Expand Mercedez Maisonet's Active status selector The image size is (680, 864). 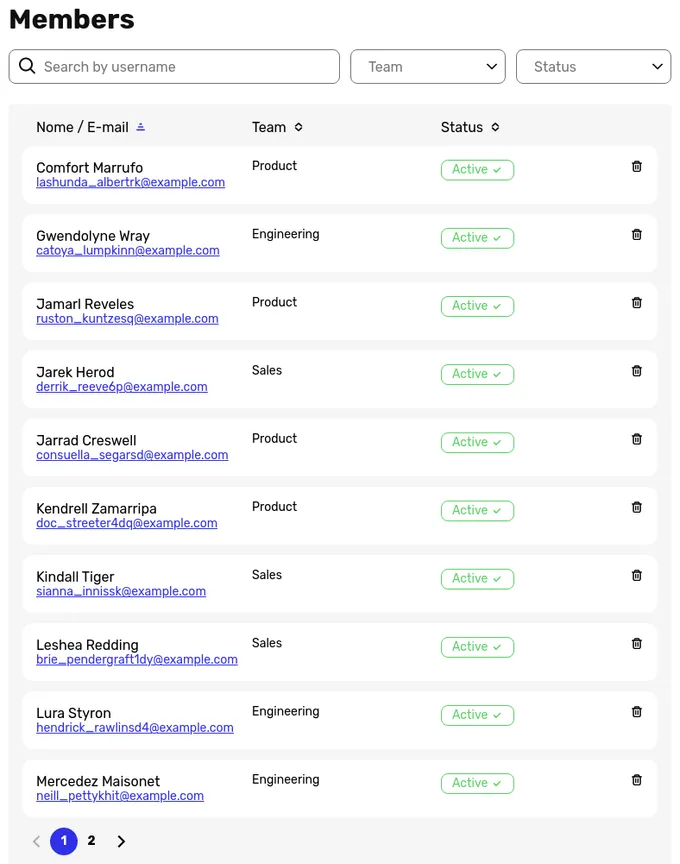pos(477,784)
